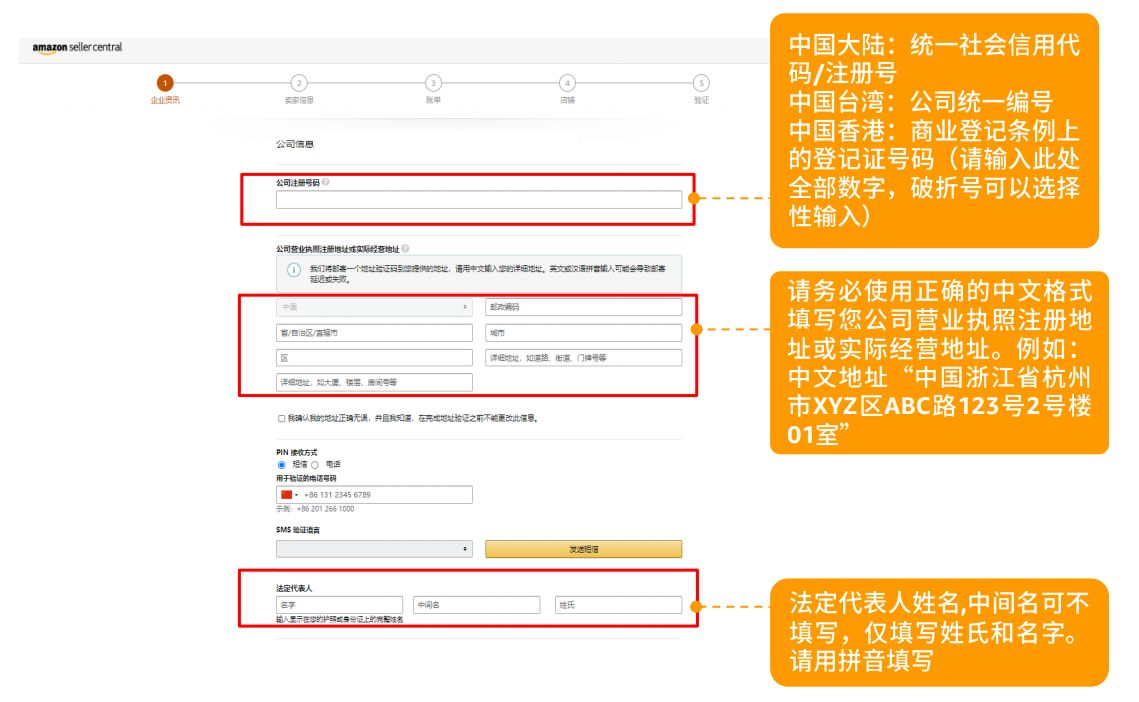Open the 中国 country dropdown
This screenshot has height=702, width=1139.
[374, 307]
